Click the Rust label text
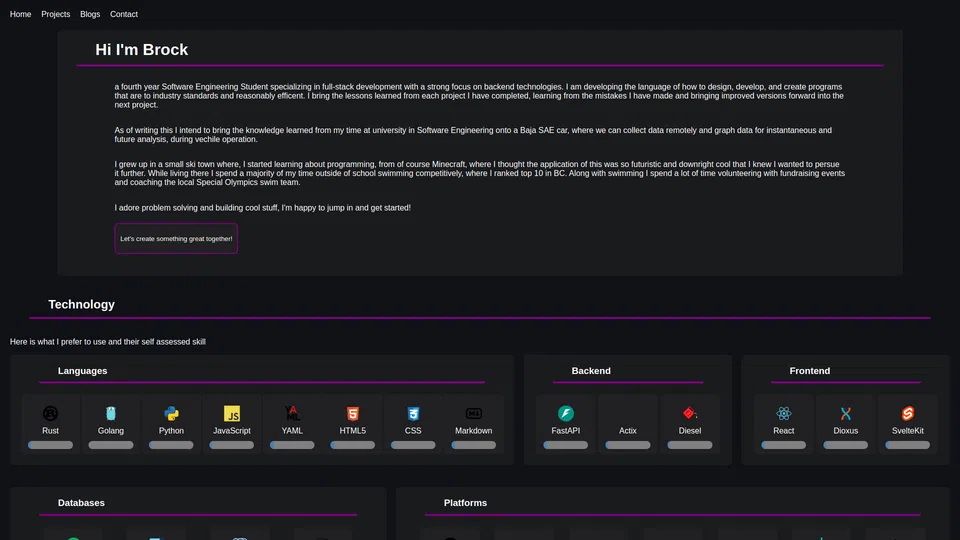The image size is (960, 540). coord(50,430)
